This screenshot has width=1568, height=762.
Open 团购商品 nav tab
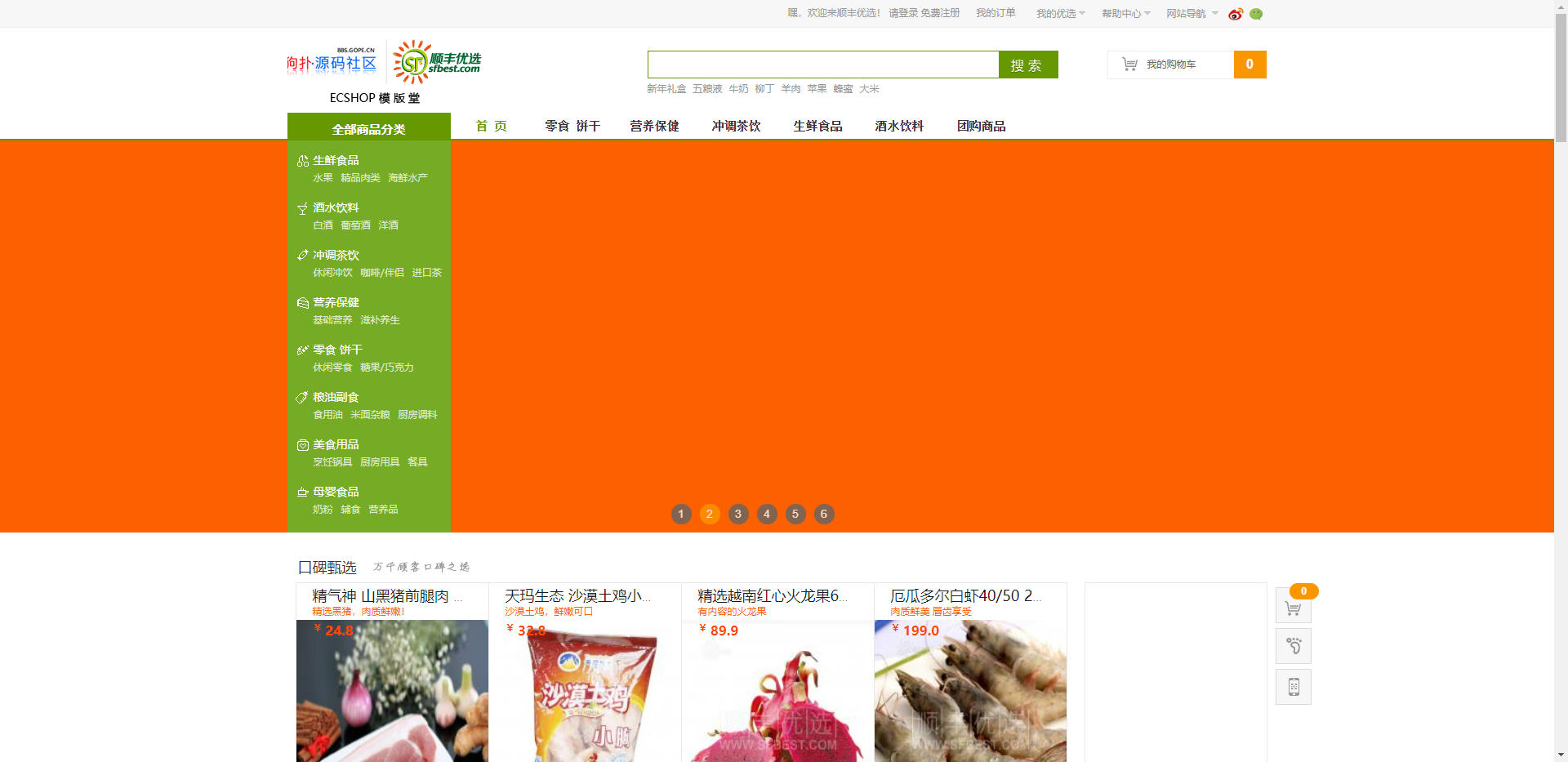pos(981,126)
